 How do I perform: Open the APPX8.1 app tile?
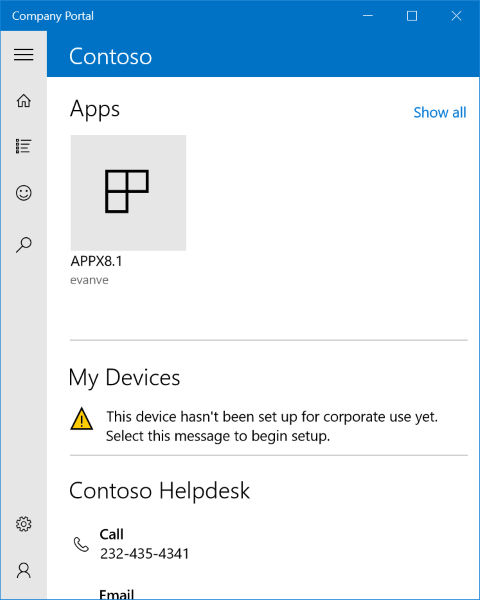point(128,193)
